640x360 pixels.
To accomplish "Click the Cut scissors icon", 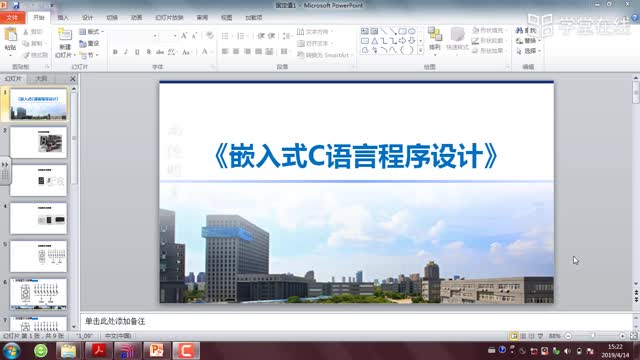I will click(26, 32).
